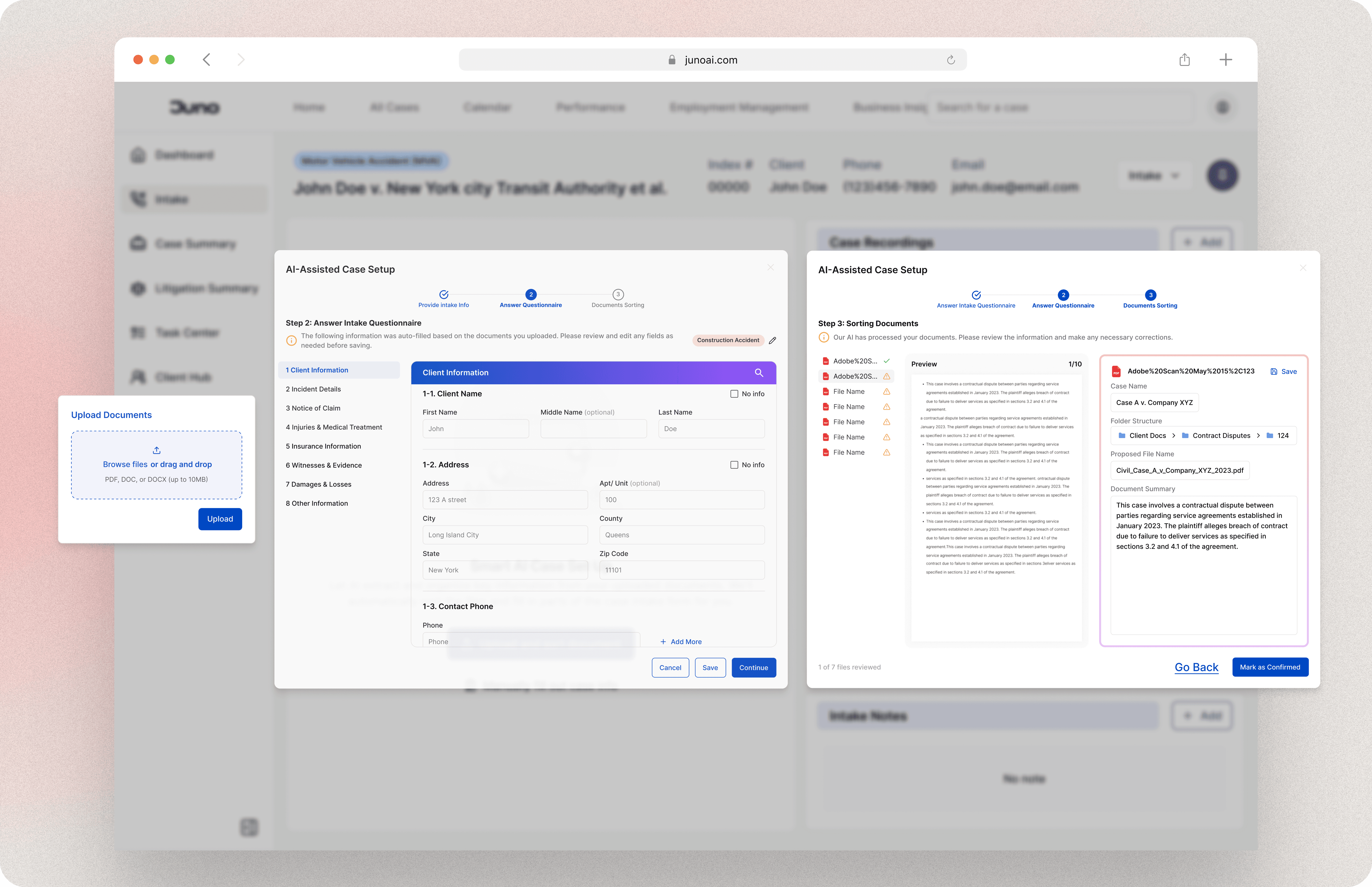Select the second Adobe%20S file with warning
This screenshot has height=887, width=1372.
click(855, 376)
